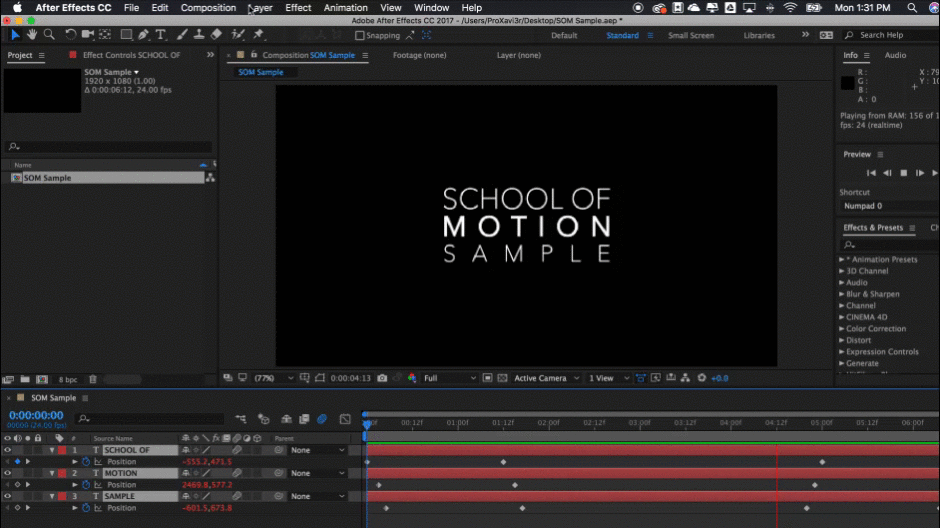This screenshot has width=940, height=528.
Task: Open the Window menu
Action: (x=431, y=8)
